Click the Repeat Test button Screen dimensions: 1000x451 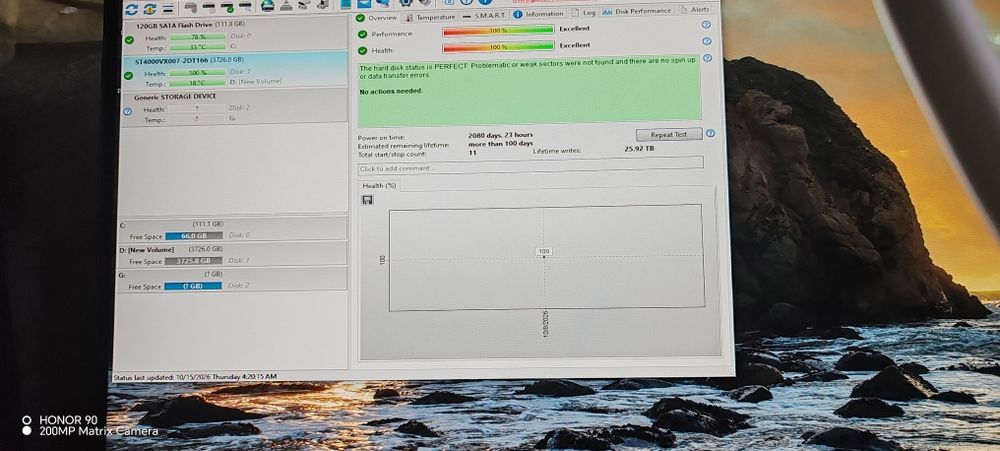669,135
